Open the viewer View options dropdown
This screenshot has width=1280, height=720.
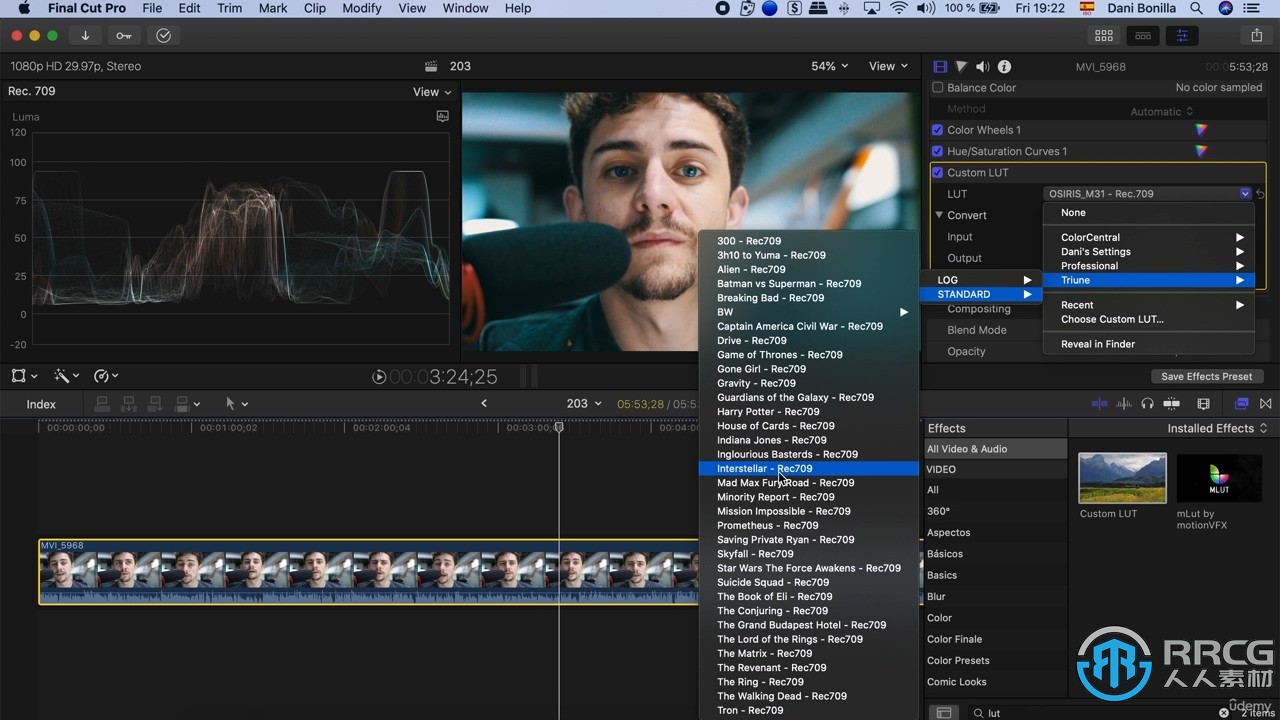tap(888, 66)
